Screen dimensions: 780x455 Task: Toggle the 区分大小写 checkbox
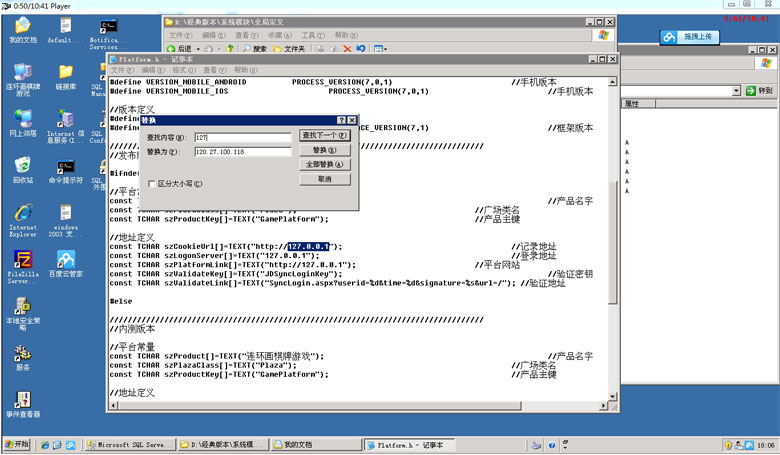tap(152, 184)
